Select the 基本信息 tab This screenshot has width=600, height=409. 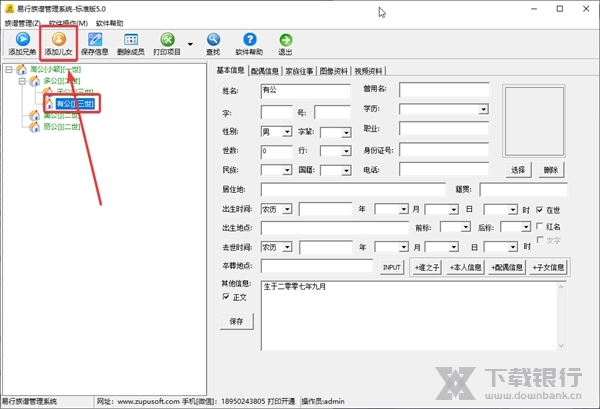230,70
